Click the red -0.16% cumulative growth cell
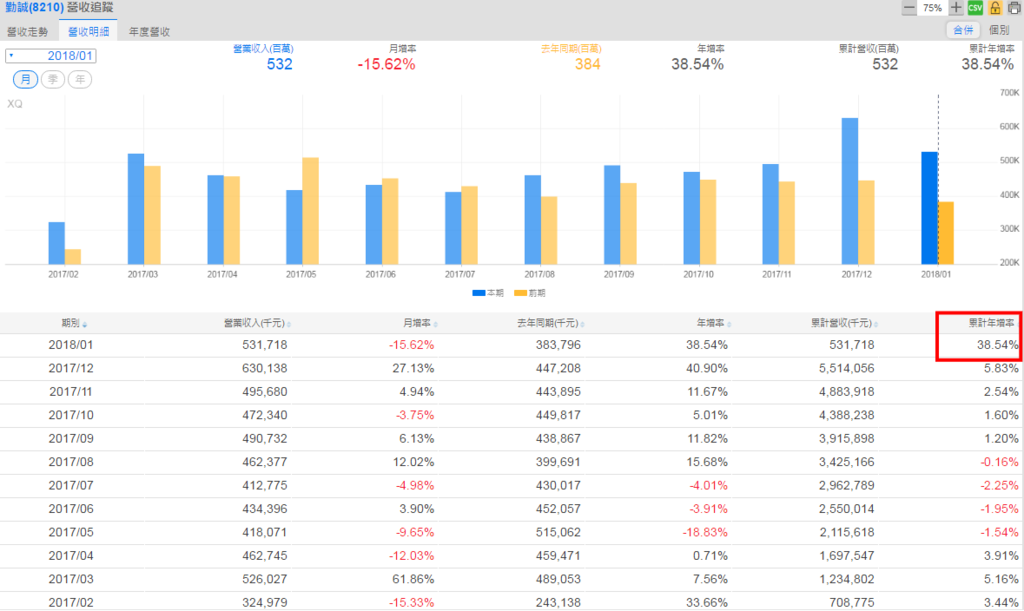The width and height of the screenshot is (1024, 611). tap(999, 462)
